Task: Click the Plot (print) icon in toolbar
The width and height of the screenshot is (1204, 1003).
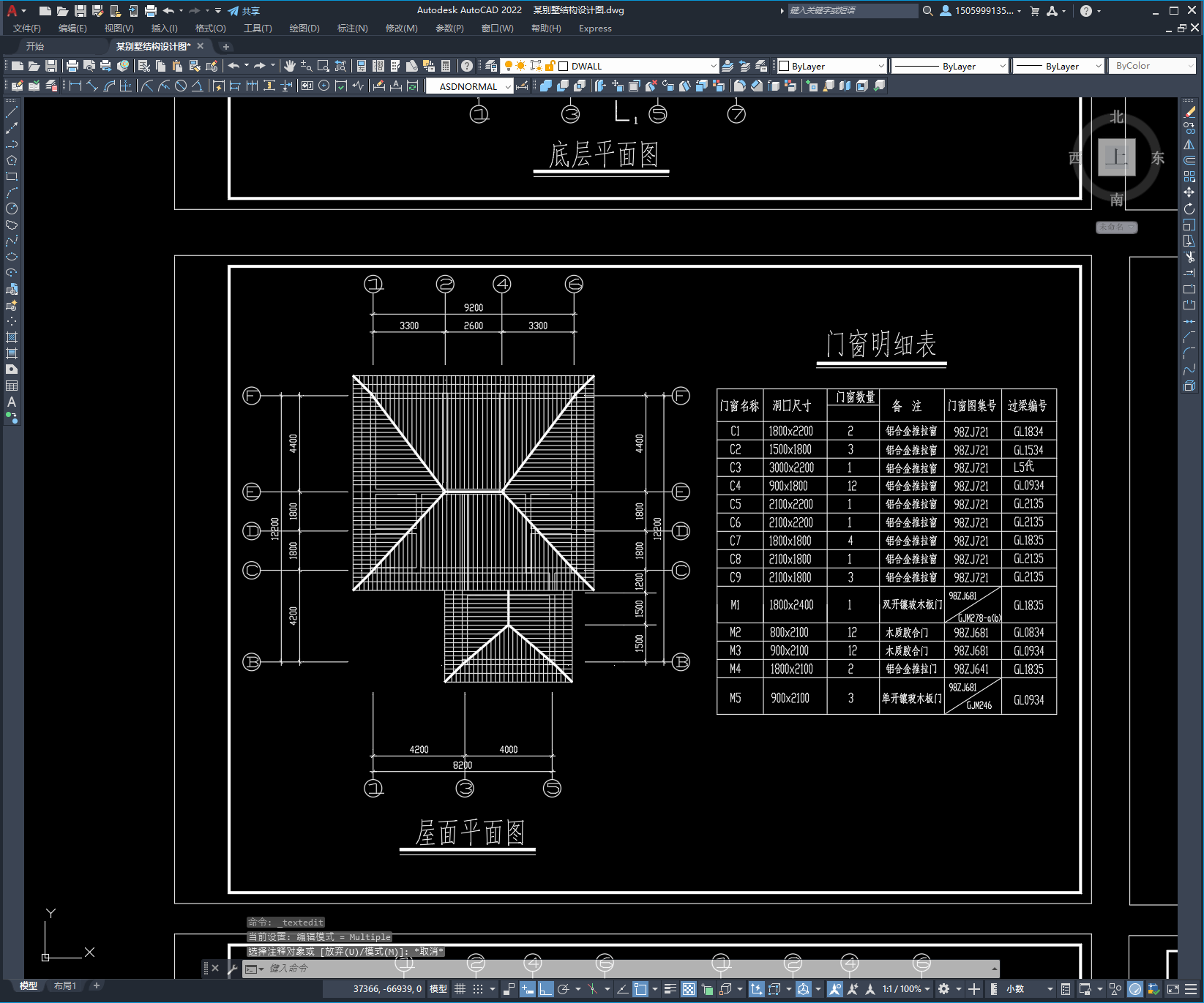Action: point(72,66)
